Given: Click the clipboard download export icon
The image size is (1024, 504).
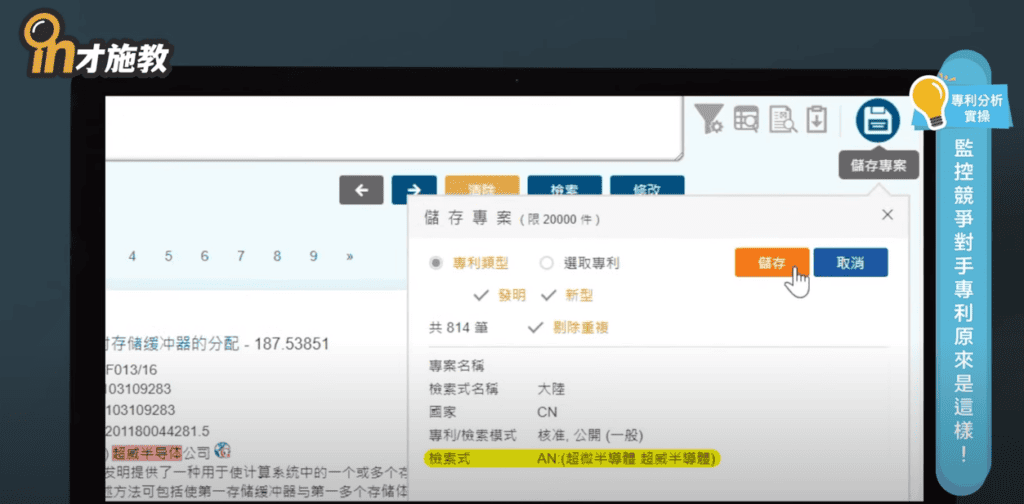Looking at the screenshot, I should click(817, 119).
